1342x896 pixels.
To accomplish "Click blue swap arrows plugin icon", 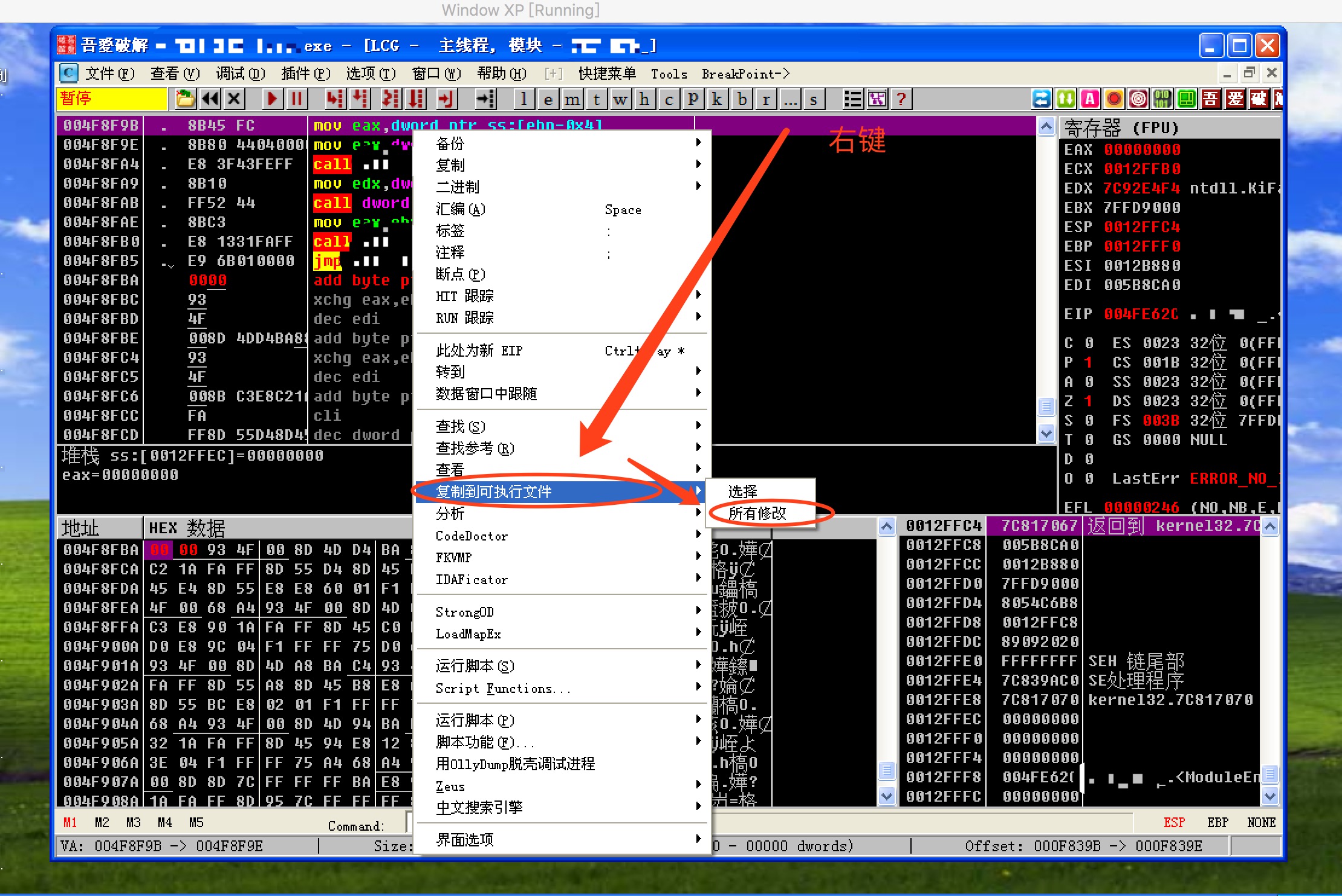I will point(1042,99).
